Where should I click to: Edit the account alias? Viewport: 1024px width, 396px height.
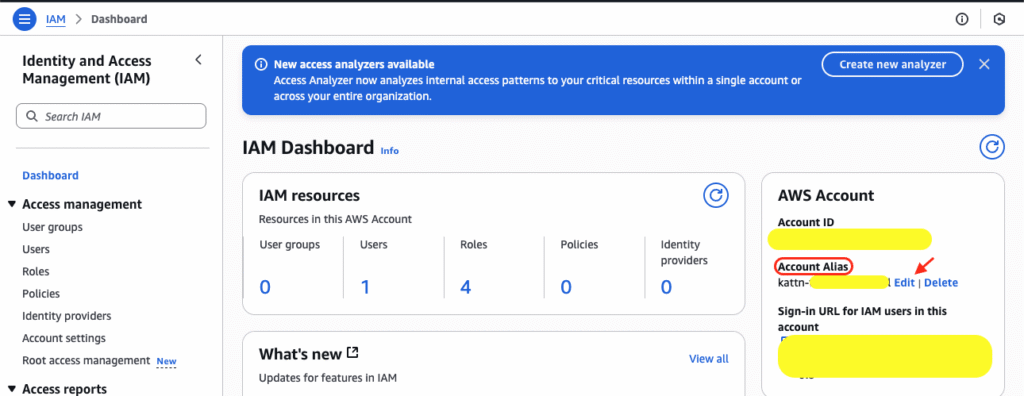pyautogui.click(x=904, y=282)
